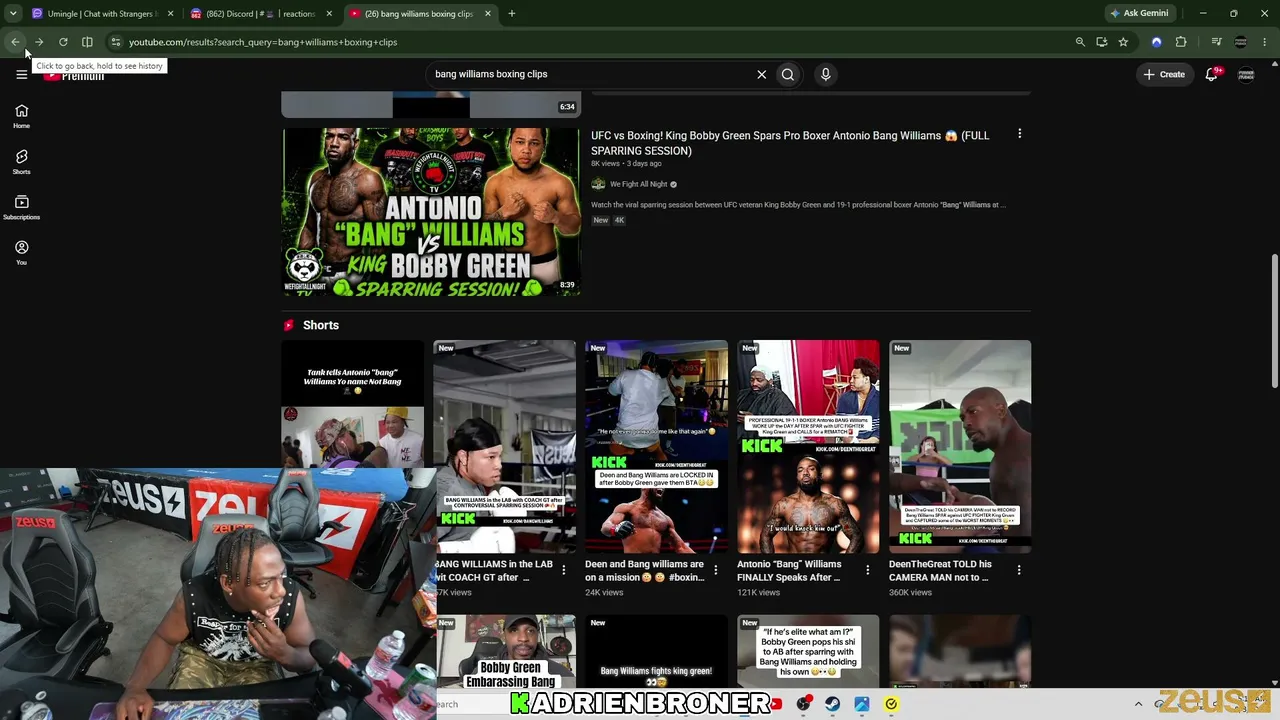Open Steam from the taskbar
1280x720 pixels.
point(832,704)
